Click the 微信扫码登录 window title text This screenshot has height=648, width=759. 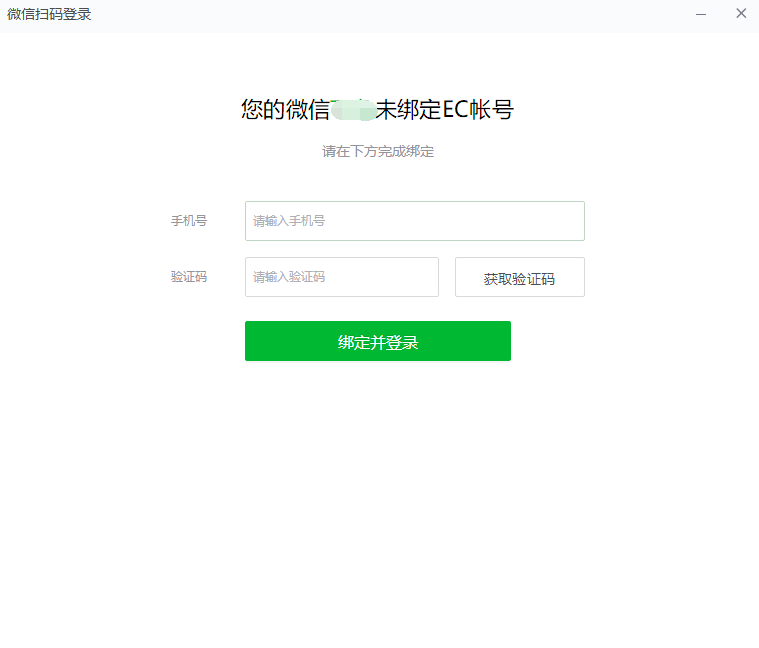49,14
